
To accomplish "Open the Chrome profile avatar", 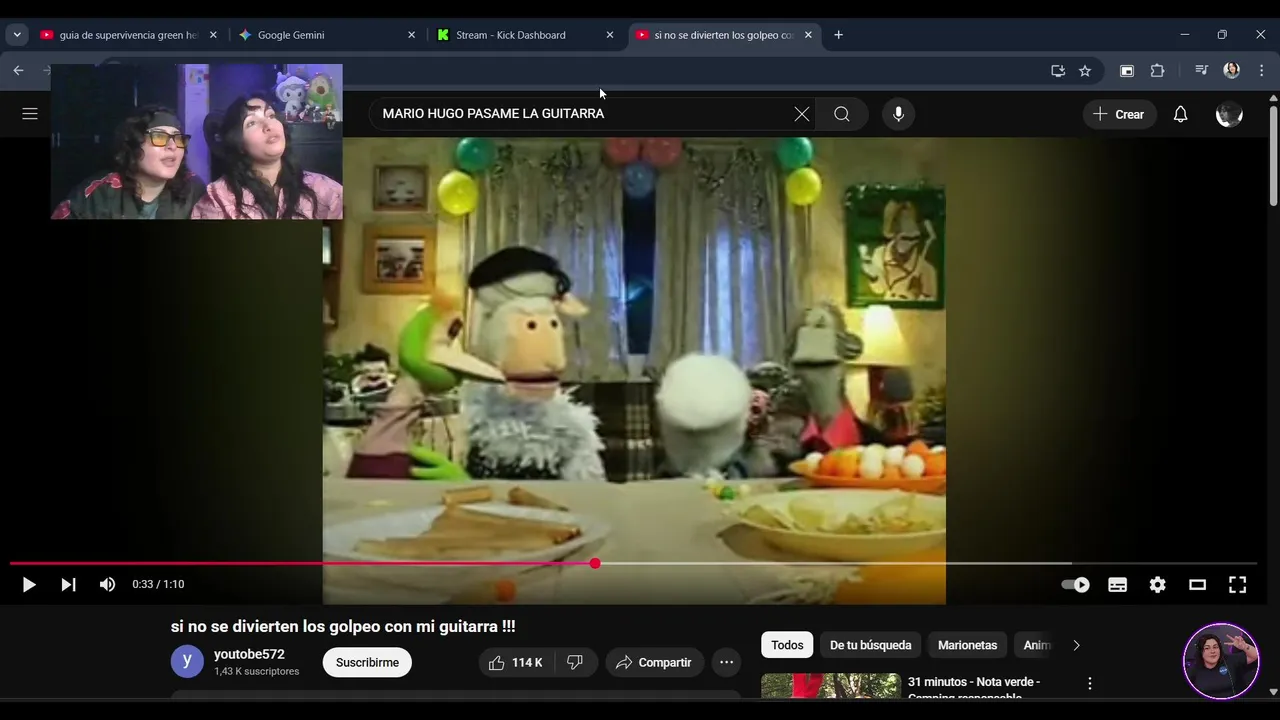I will tap(1232, 71).
